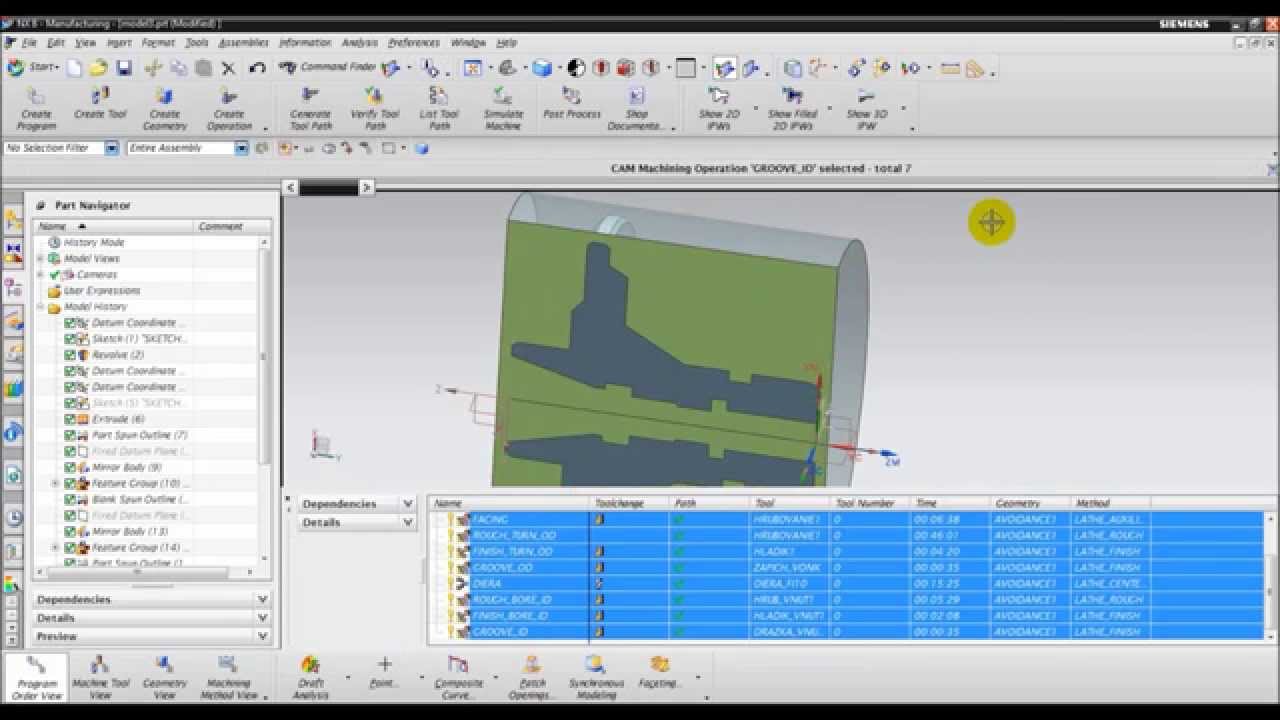Select the GROOVE_ID operation row

click(850, 631)
